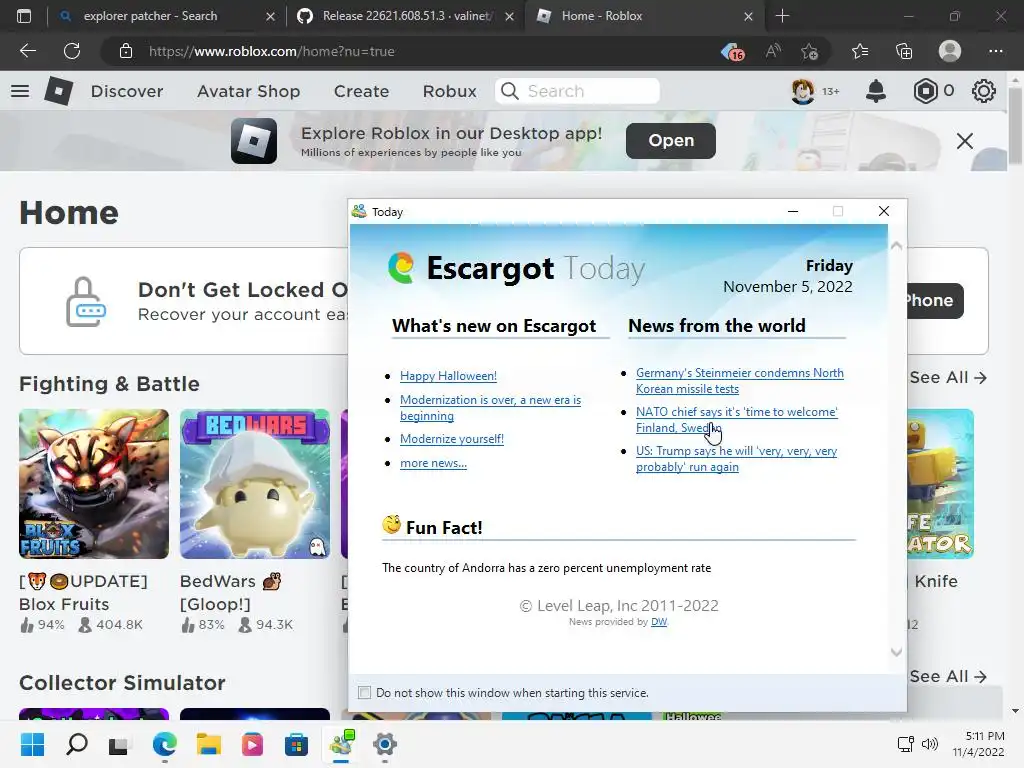Open Roblox settings gear
Image resolution: width=1024 pixels, height=768 pixels.
coord(984,91)
